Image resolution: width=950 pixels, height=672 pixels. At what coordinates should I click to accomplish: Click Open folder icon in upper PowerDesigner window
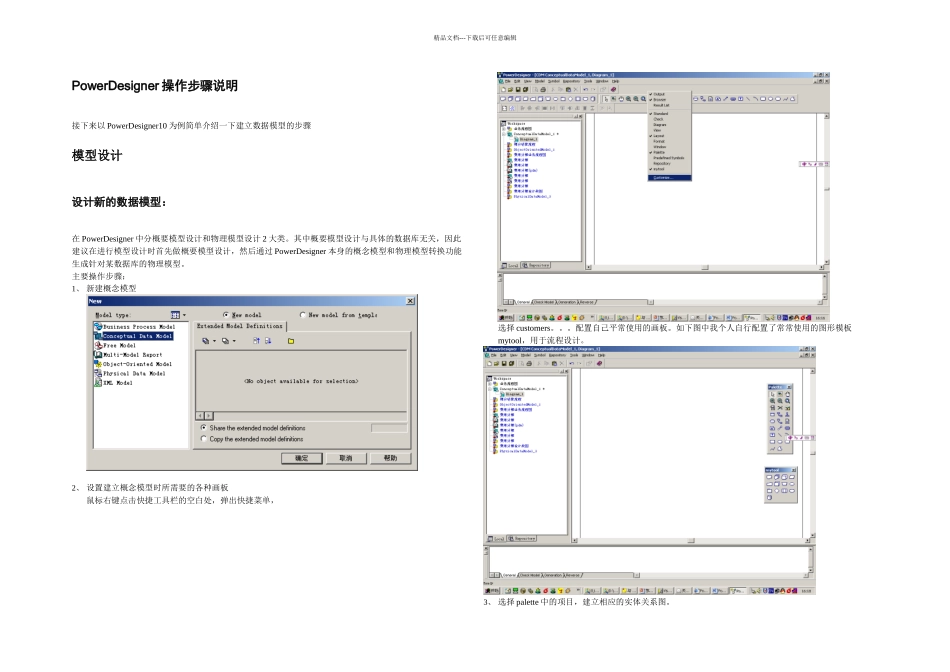(x=511, y=89)
